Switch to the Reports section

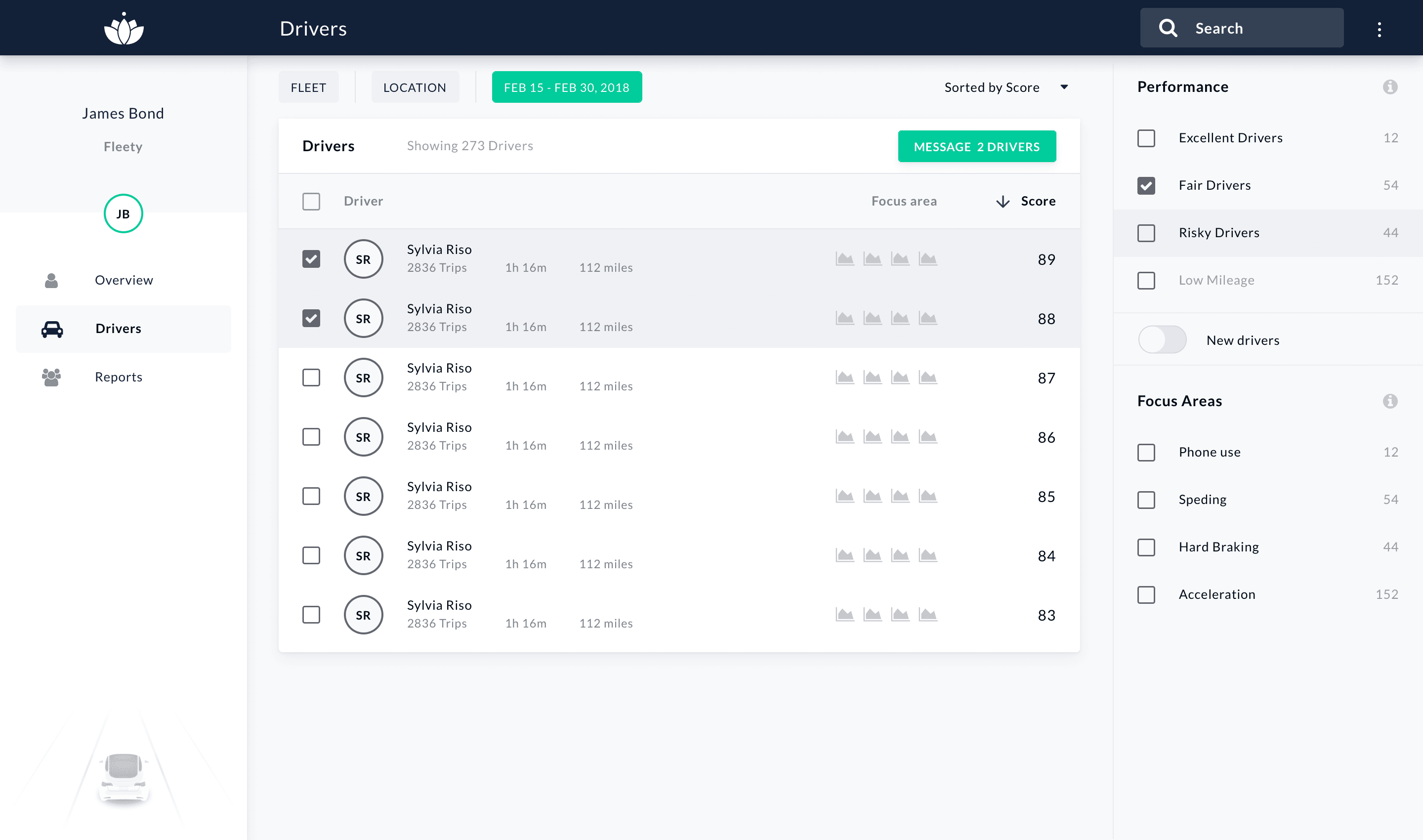click(118, 377)
